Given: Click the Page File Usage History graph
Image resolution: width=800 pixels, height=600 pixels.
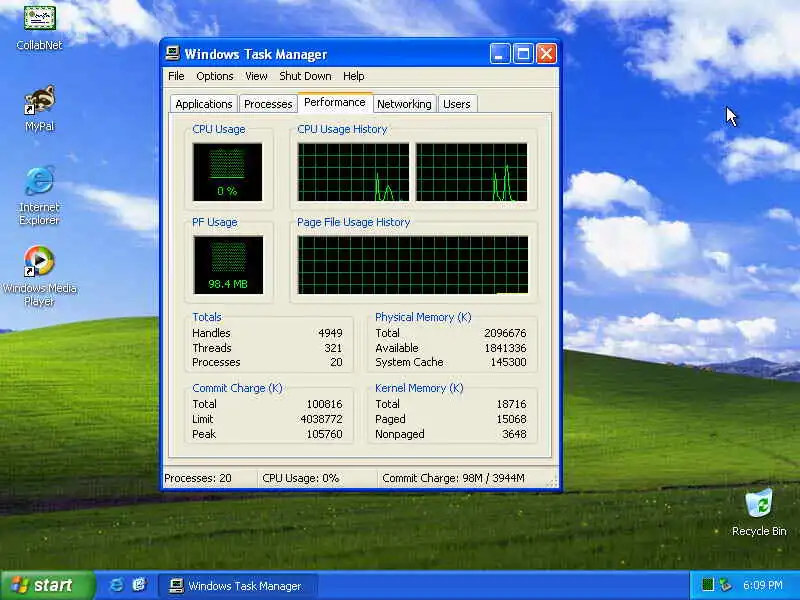Looking at the screenshot, I should click(x=413, y=265).
